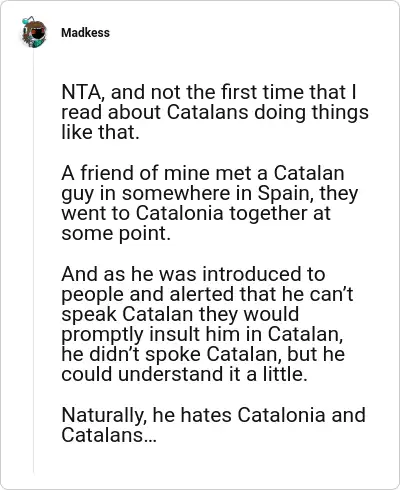Click the word "friend" in the second paragraph

pos(107,173)
